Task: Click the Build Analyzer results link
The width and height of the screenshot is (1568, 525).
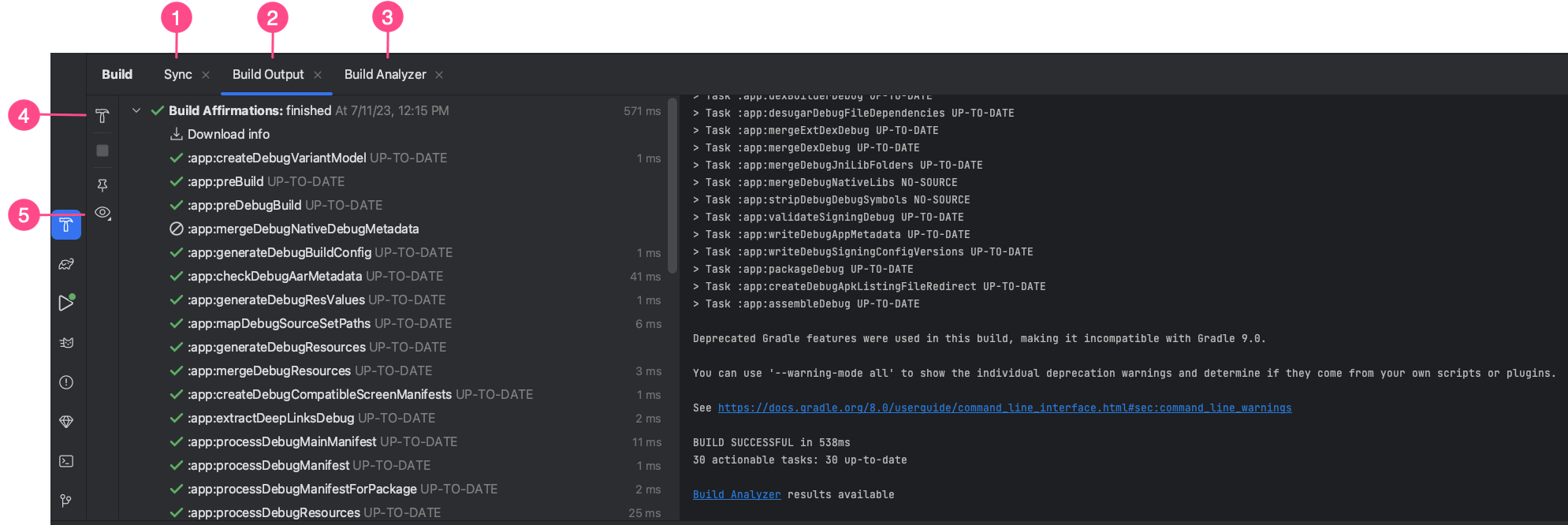Action: [x=736, y=494]
